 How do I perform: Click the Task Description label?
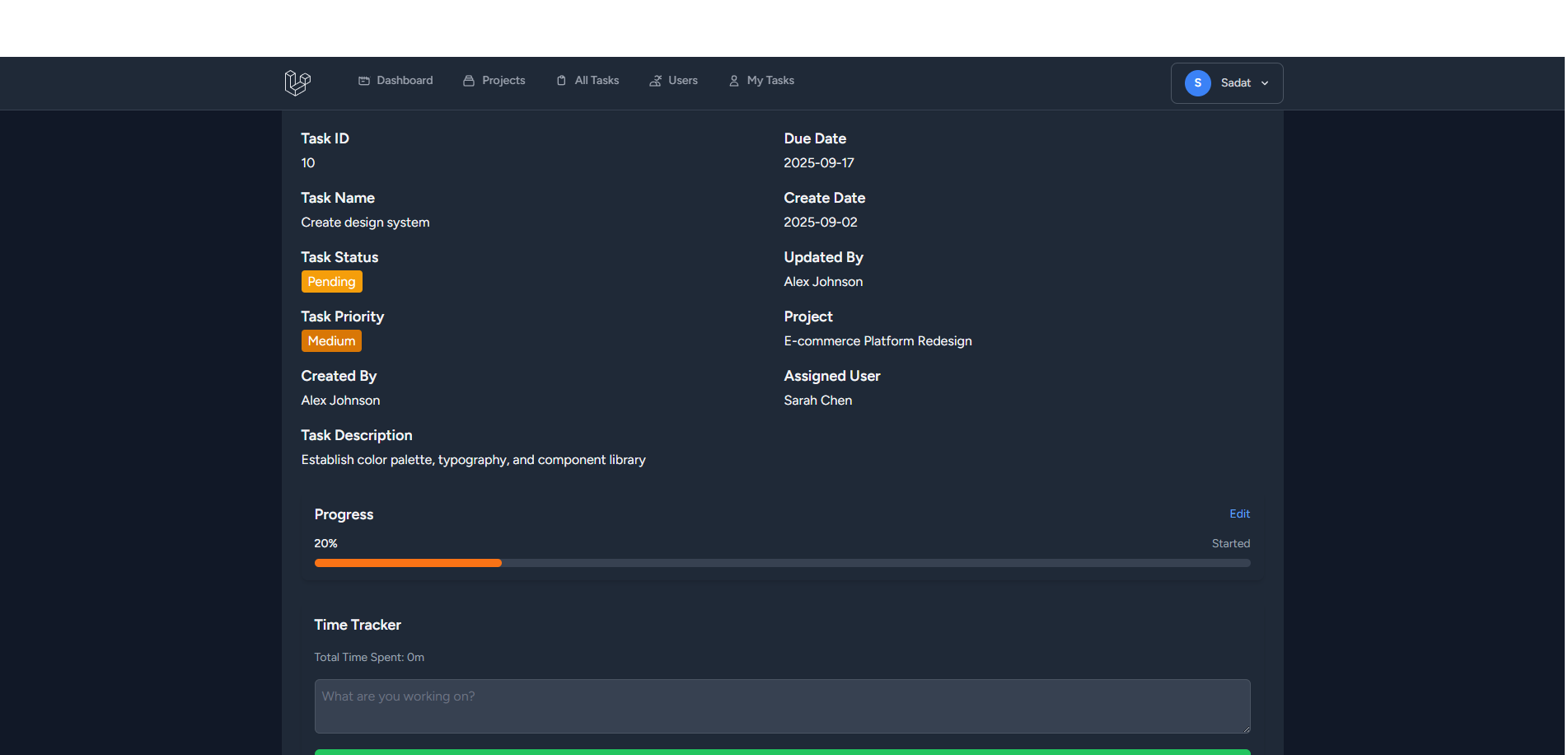(x=357, y=435)
